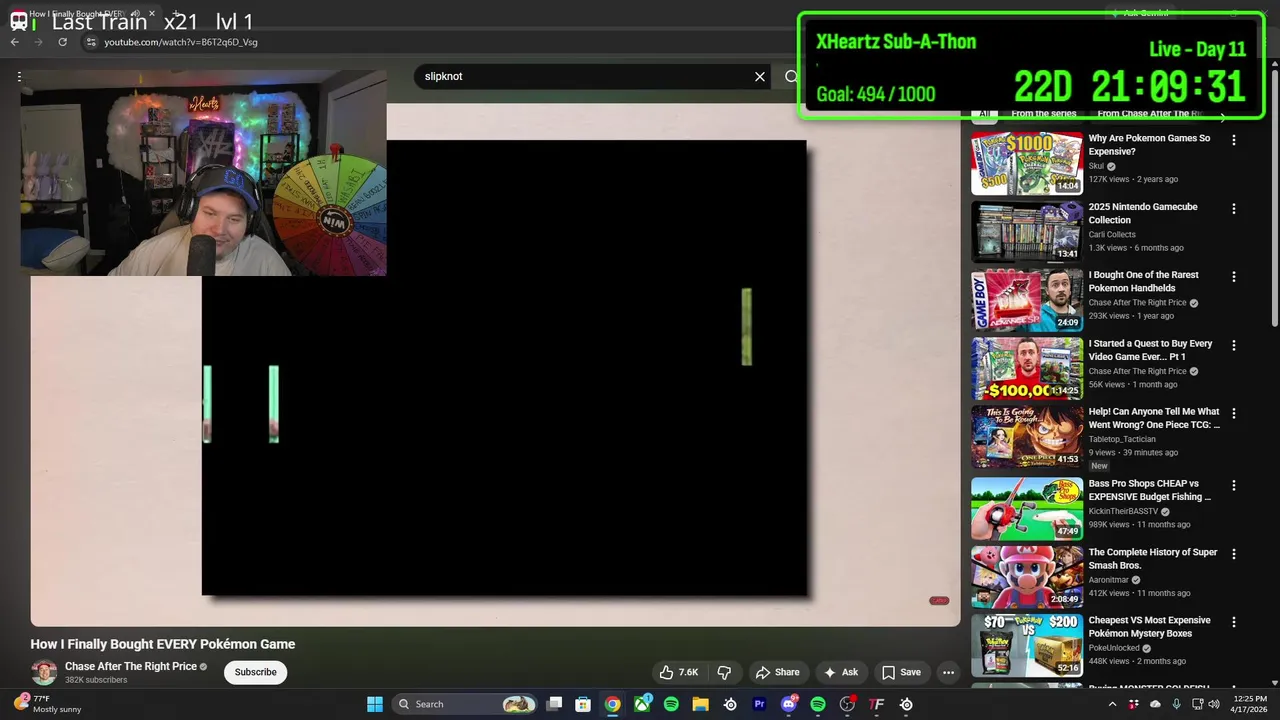Open Task View from the taskbar
The width and height of the screenshot is (1280, 720).
pos(555,704)
